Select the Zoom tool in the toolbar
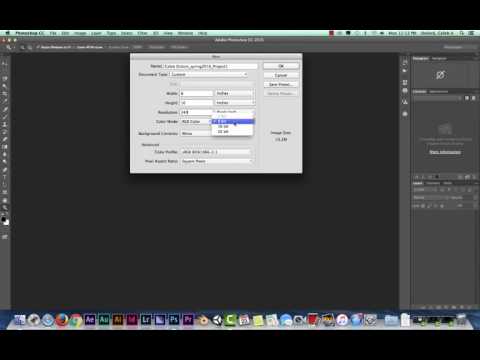Viewport: 480px width, 360px height. coord(5,207)
